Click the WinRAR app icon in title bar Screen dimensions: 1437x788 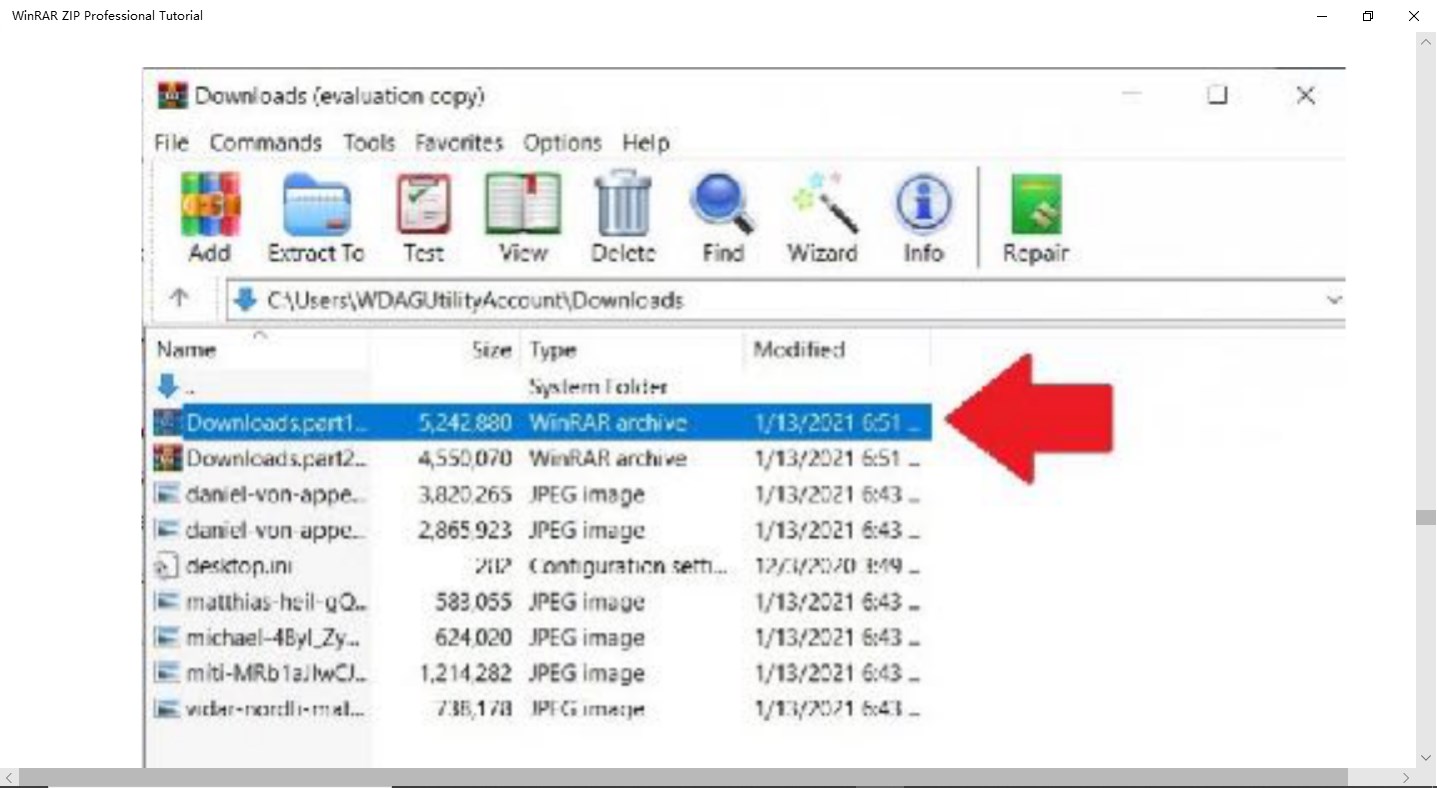click(172, 96)
